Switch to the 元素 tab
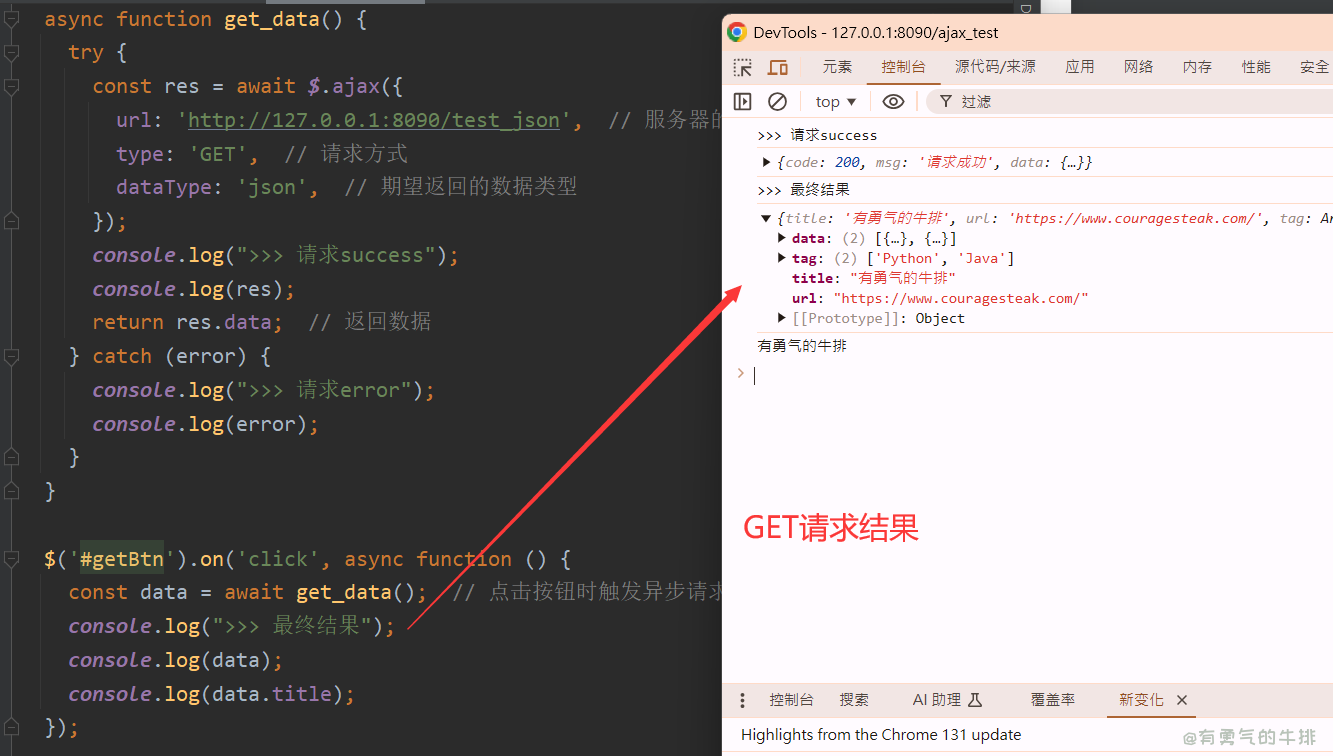Viewport: 1333px width, 756px height. coord(837,67)
